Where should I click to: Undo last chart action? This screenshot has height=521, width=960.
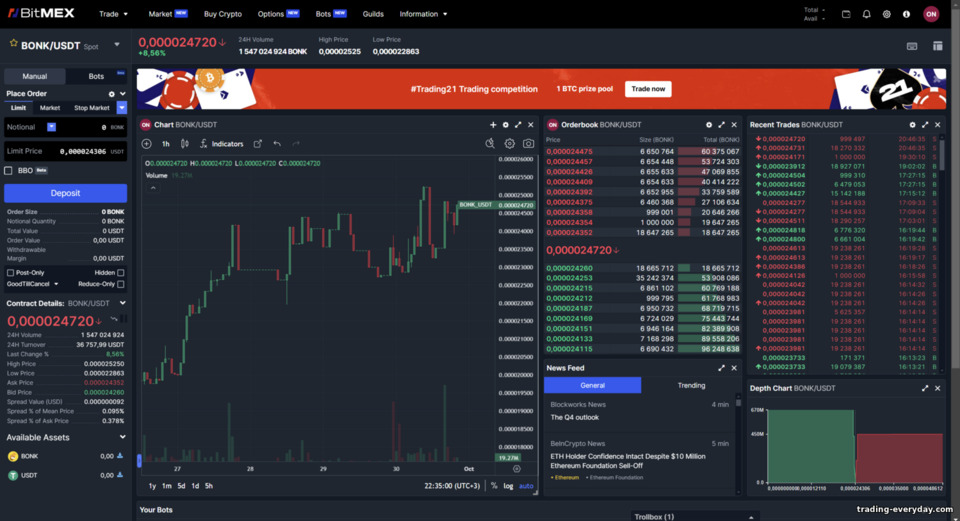click(x=277, y=144)
